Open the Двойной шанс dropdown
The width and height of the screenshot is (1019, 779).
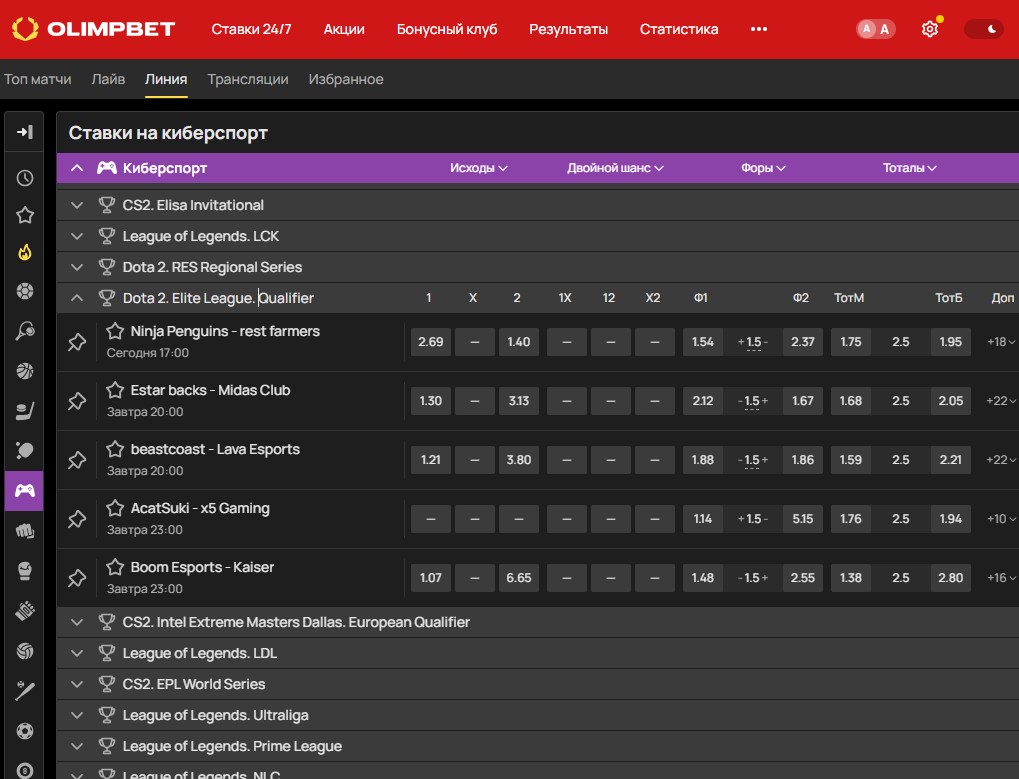click(x=615, y=168)
